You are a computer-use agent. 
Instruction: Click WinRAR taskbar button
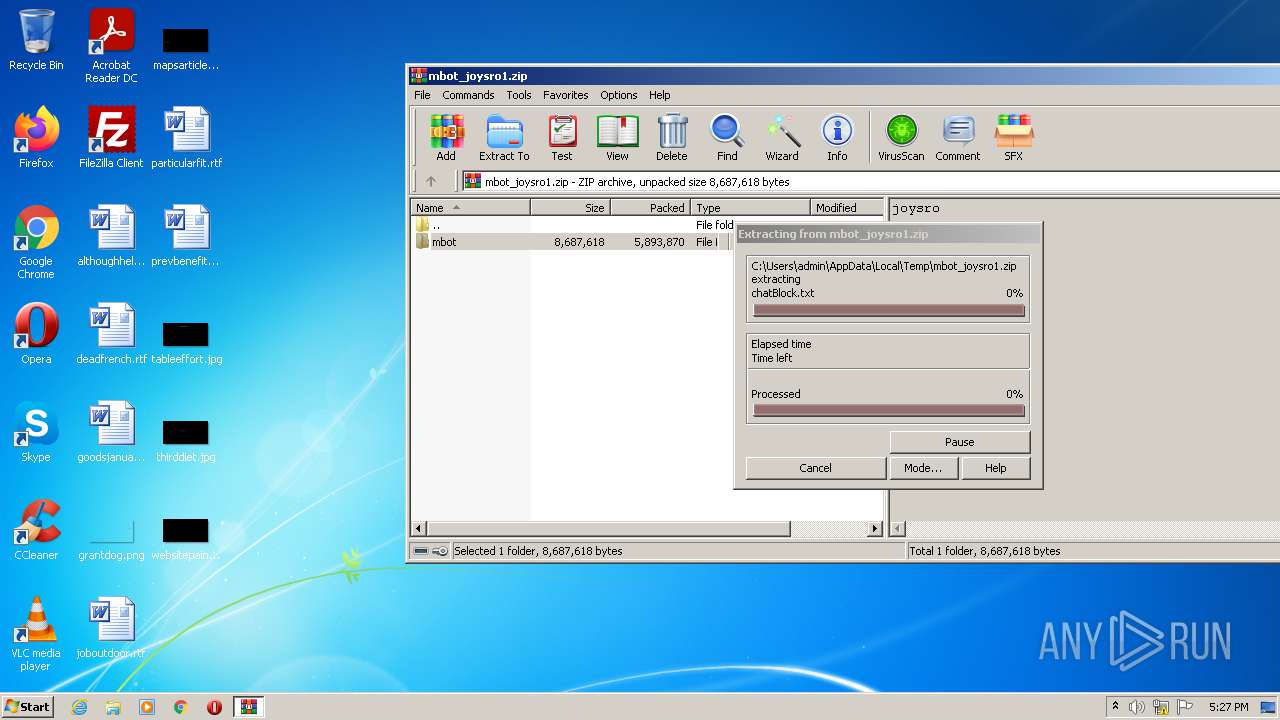point(248,707)
